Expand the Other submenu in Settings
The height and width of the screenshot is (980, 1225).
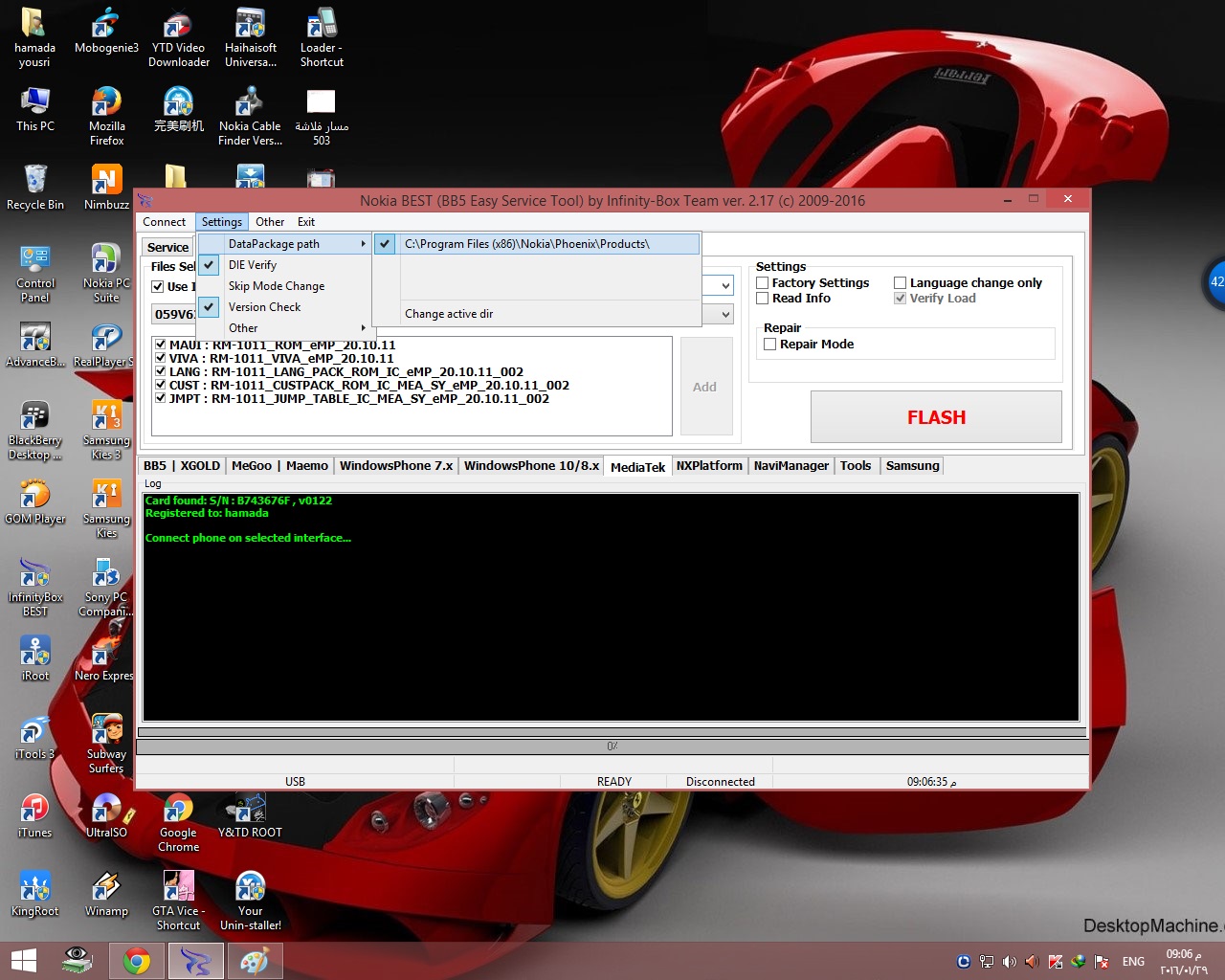[284, 328]
